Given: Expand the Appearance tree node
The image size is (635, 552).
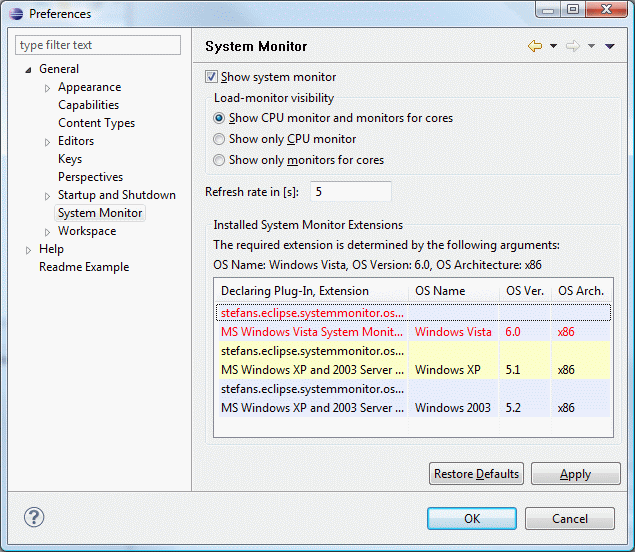Looking at the screenshot, I should point(47,88).
